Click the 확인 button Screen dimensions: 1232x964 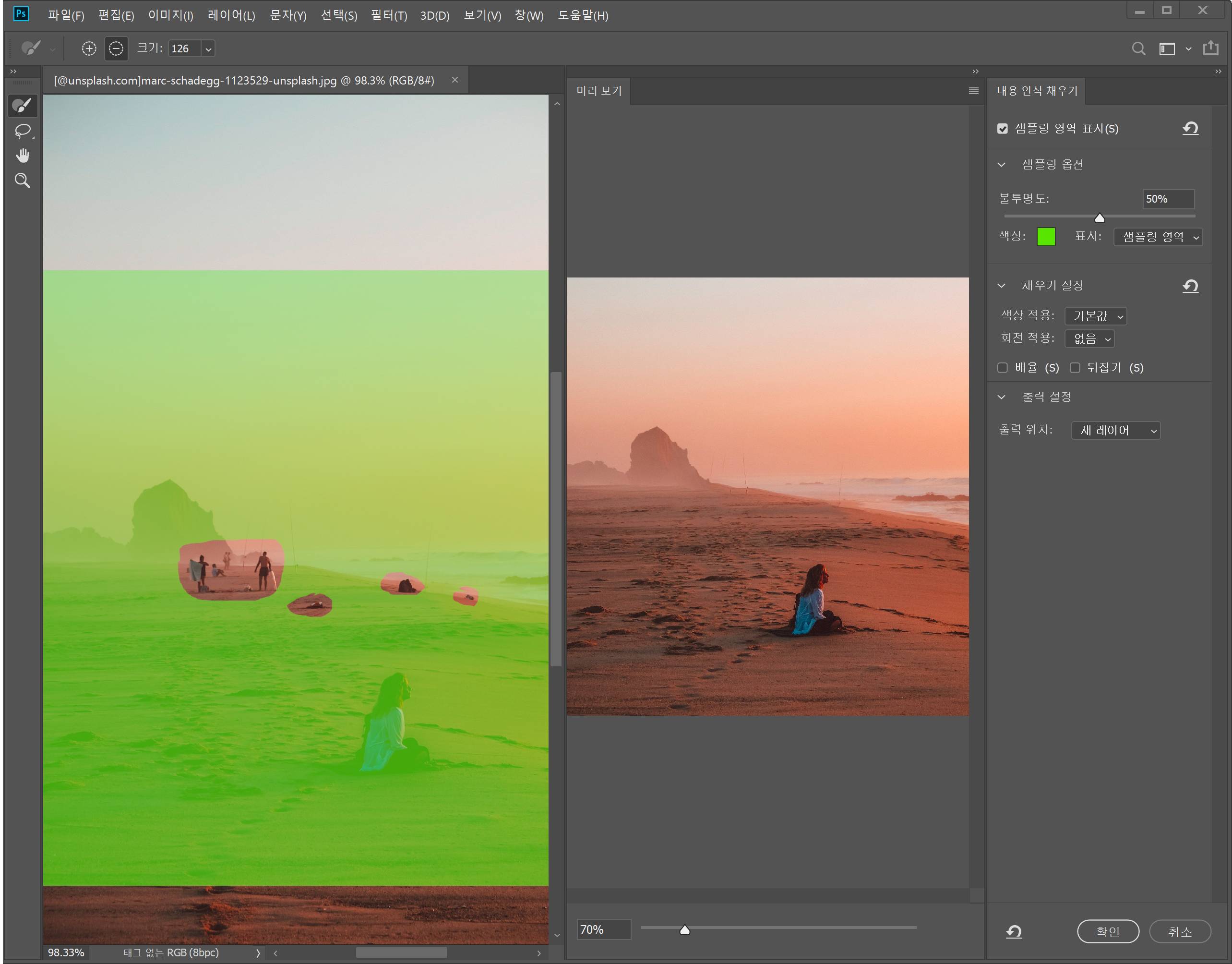(1108, 931)
